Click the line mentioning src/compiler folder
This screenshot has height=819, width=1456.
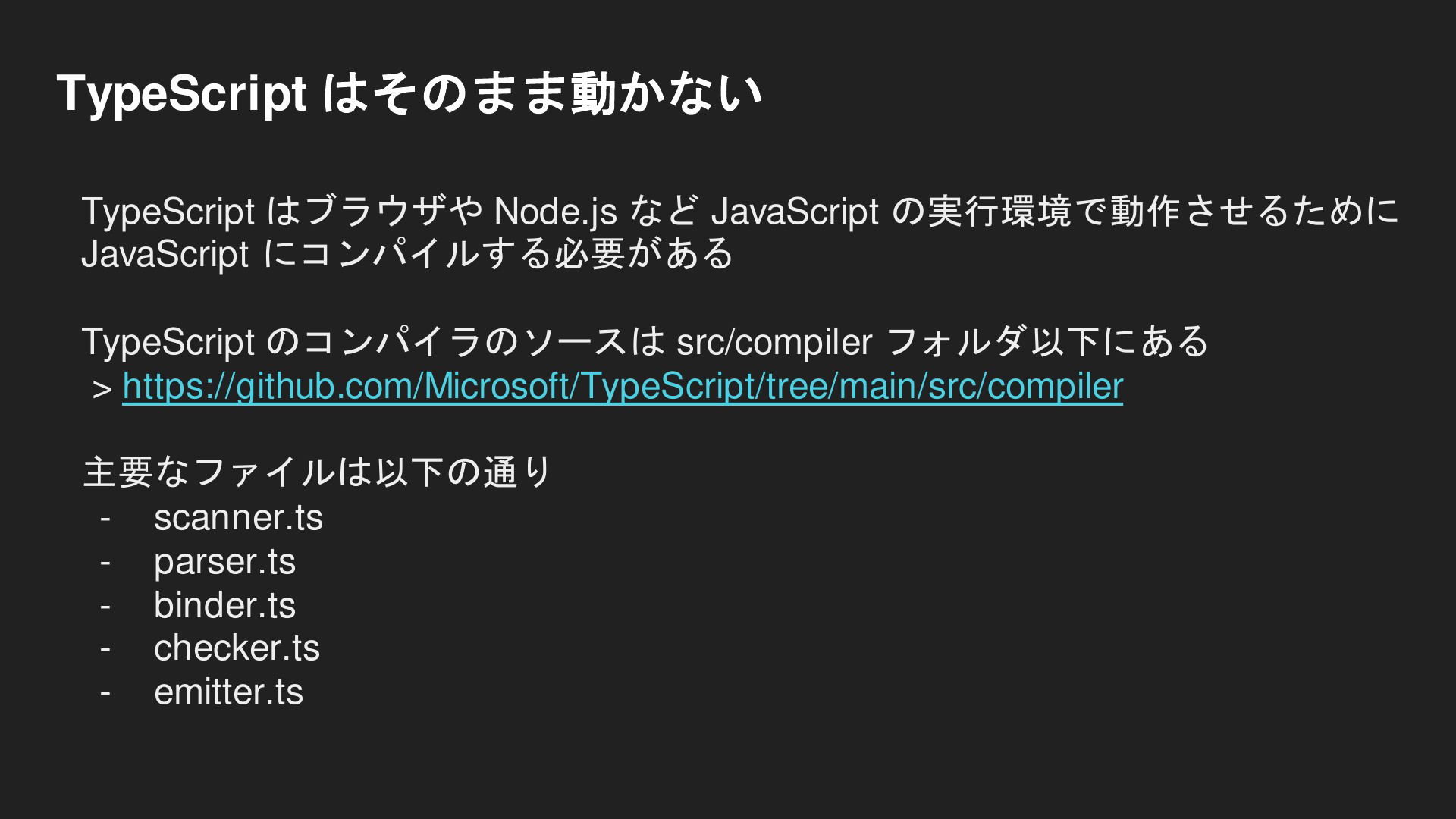645,341
